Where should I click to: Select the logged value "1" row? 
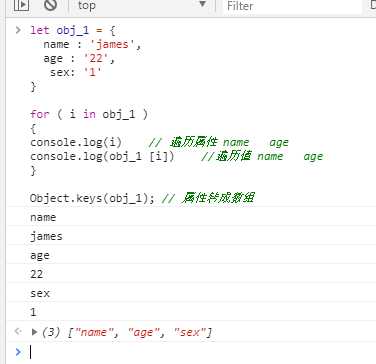(x=192, y=312)
